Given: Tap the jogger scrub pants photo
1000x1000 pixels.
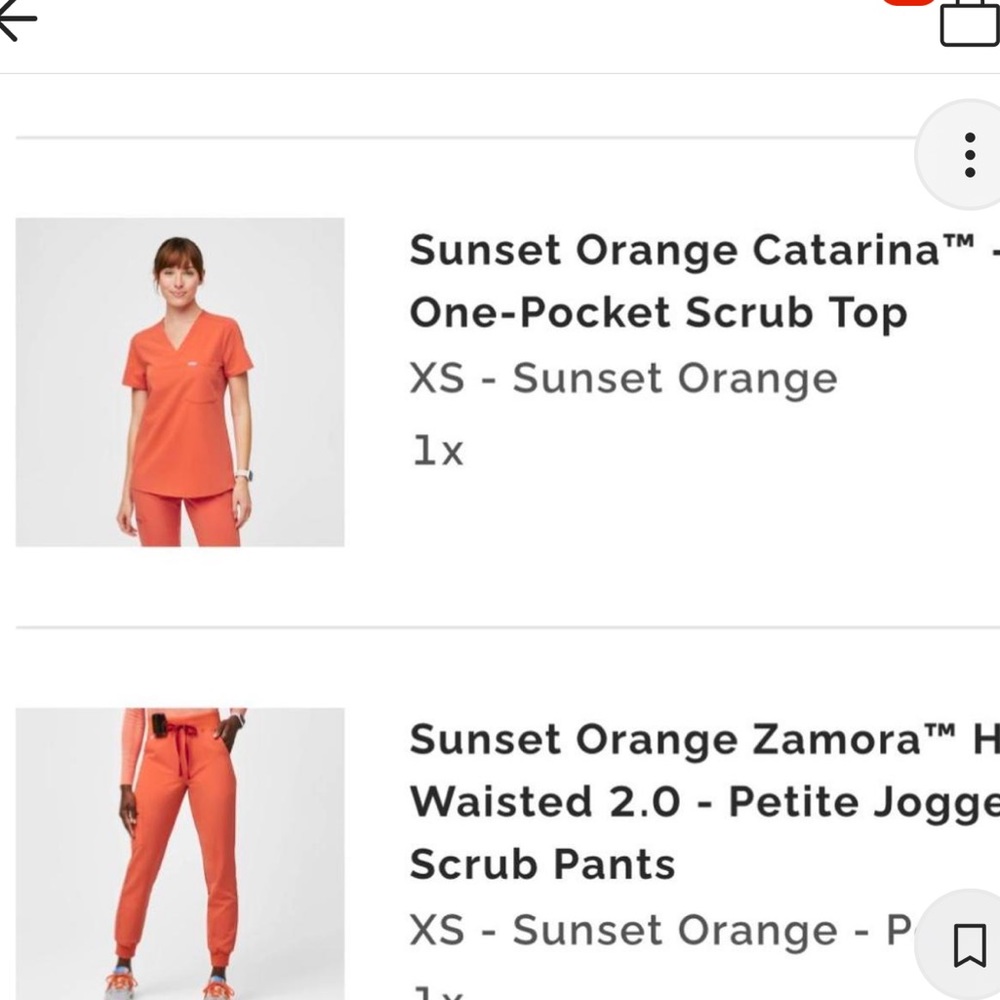Looking at the screenshot, I should tap(180, 860).
